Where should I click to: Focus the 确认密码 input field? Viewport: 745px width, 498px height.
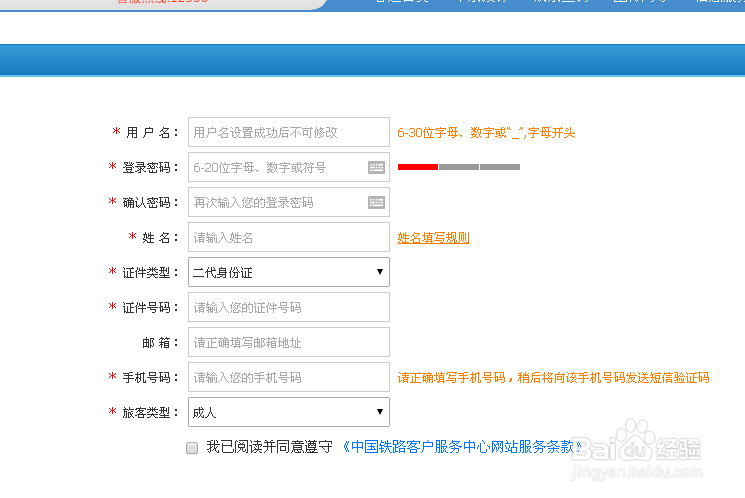pos(278,202)
